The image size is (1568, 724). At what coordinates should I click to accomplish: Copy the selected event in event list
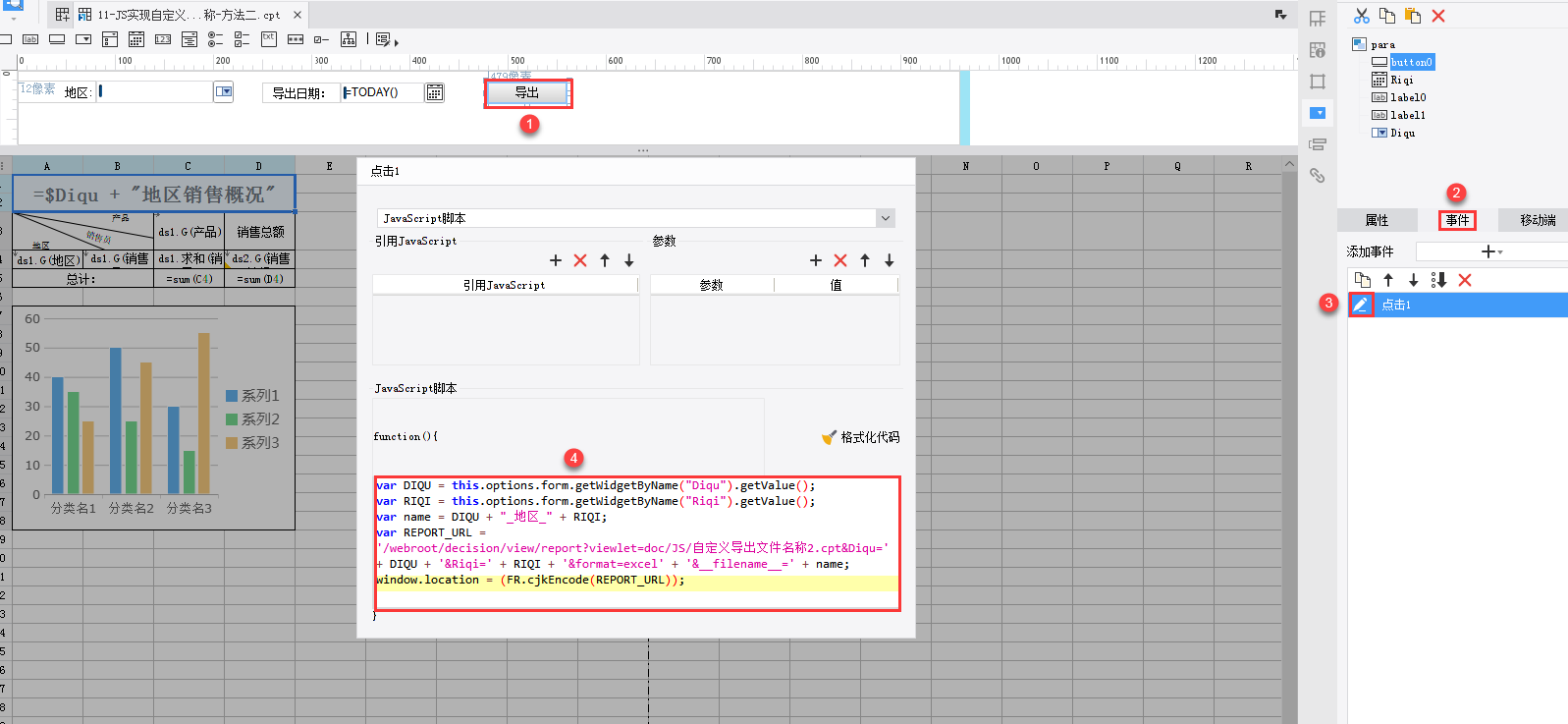tap(1362, 280)
